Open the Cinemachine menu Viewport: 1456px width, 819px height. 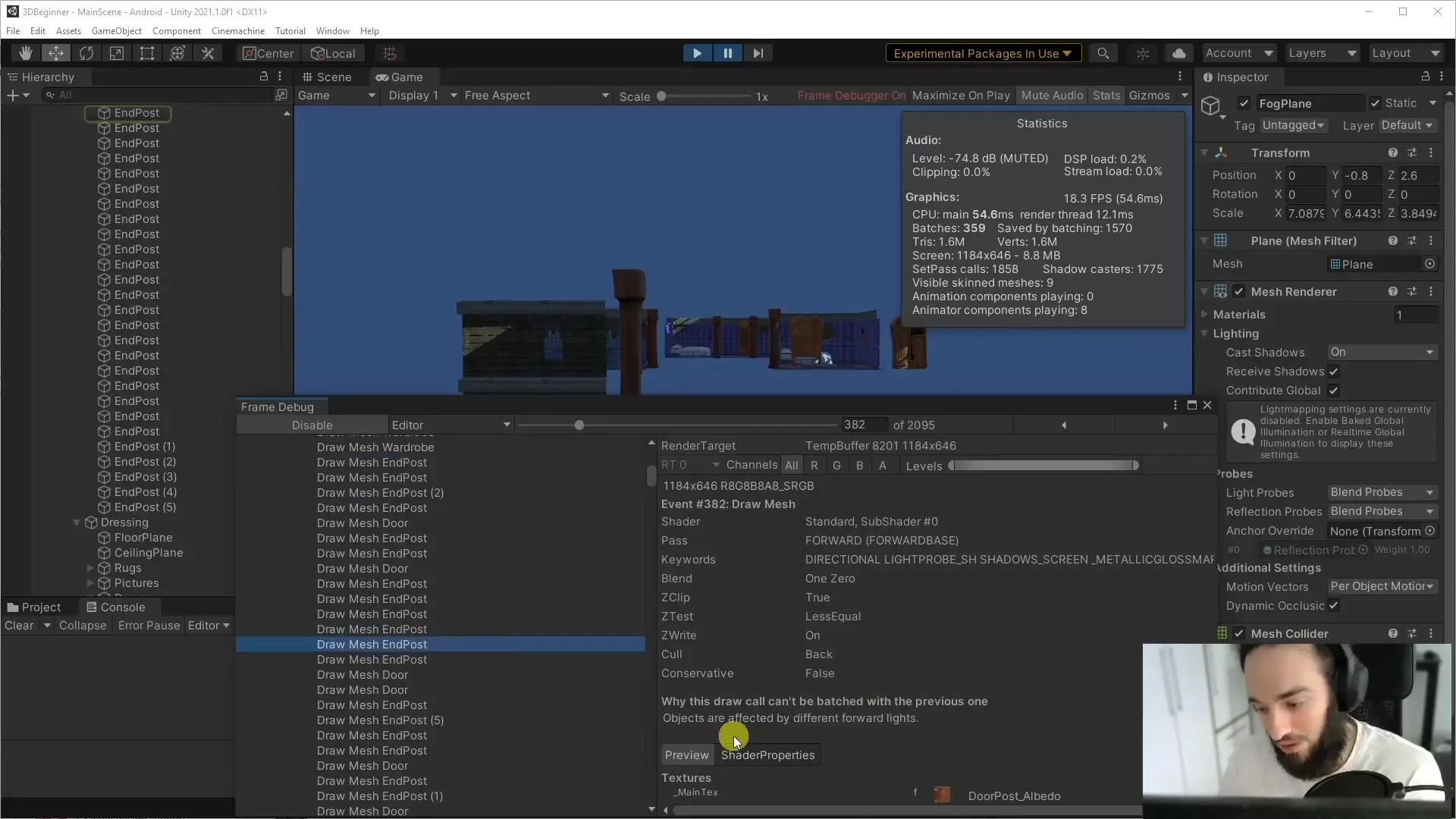[x=237, y=31]
